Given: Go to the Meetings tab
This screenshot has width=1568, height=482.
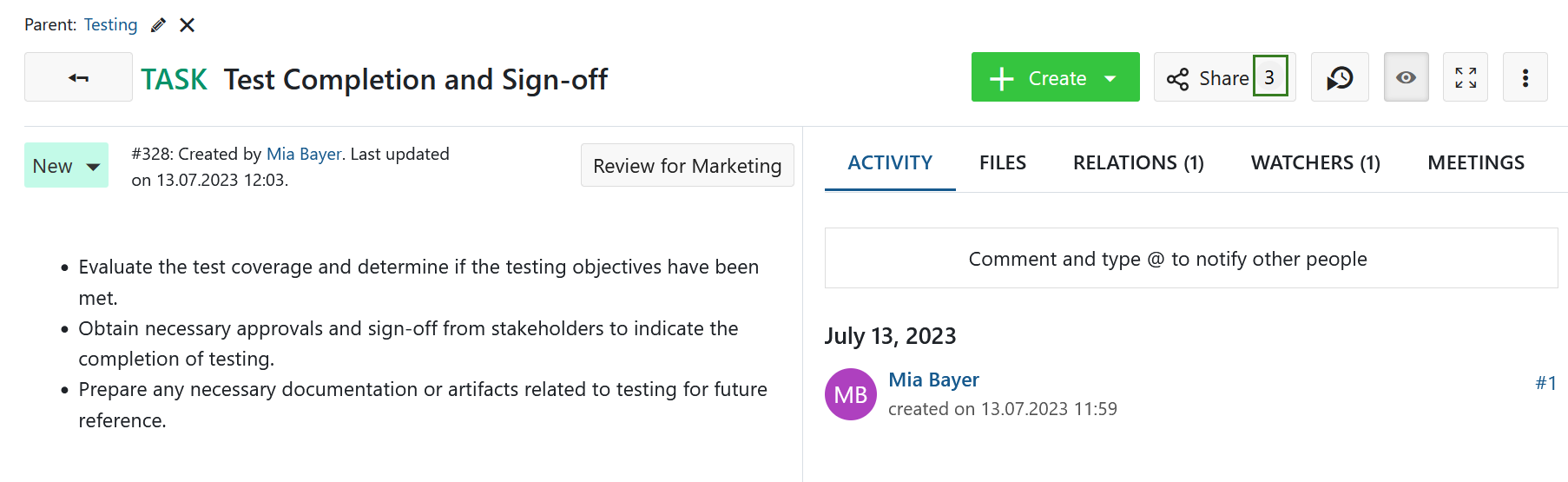Looking at the screenshot, I should coord(1475,162).
